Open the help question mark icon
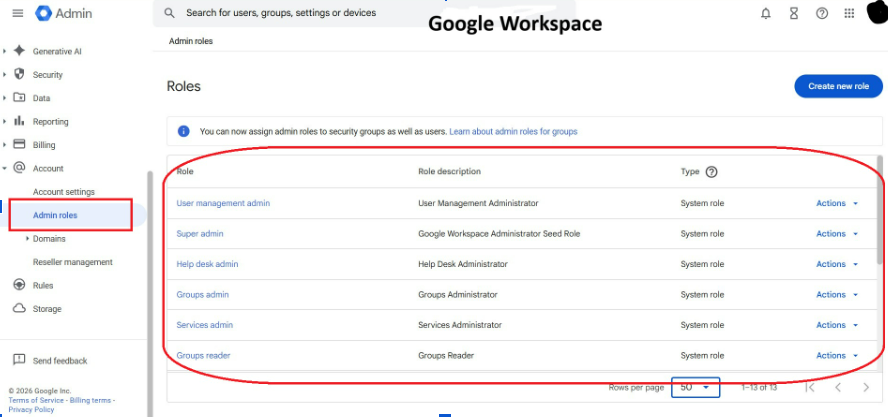This screenshot has height=417, width=888. click(821, 13)
